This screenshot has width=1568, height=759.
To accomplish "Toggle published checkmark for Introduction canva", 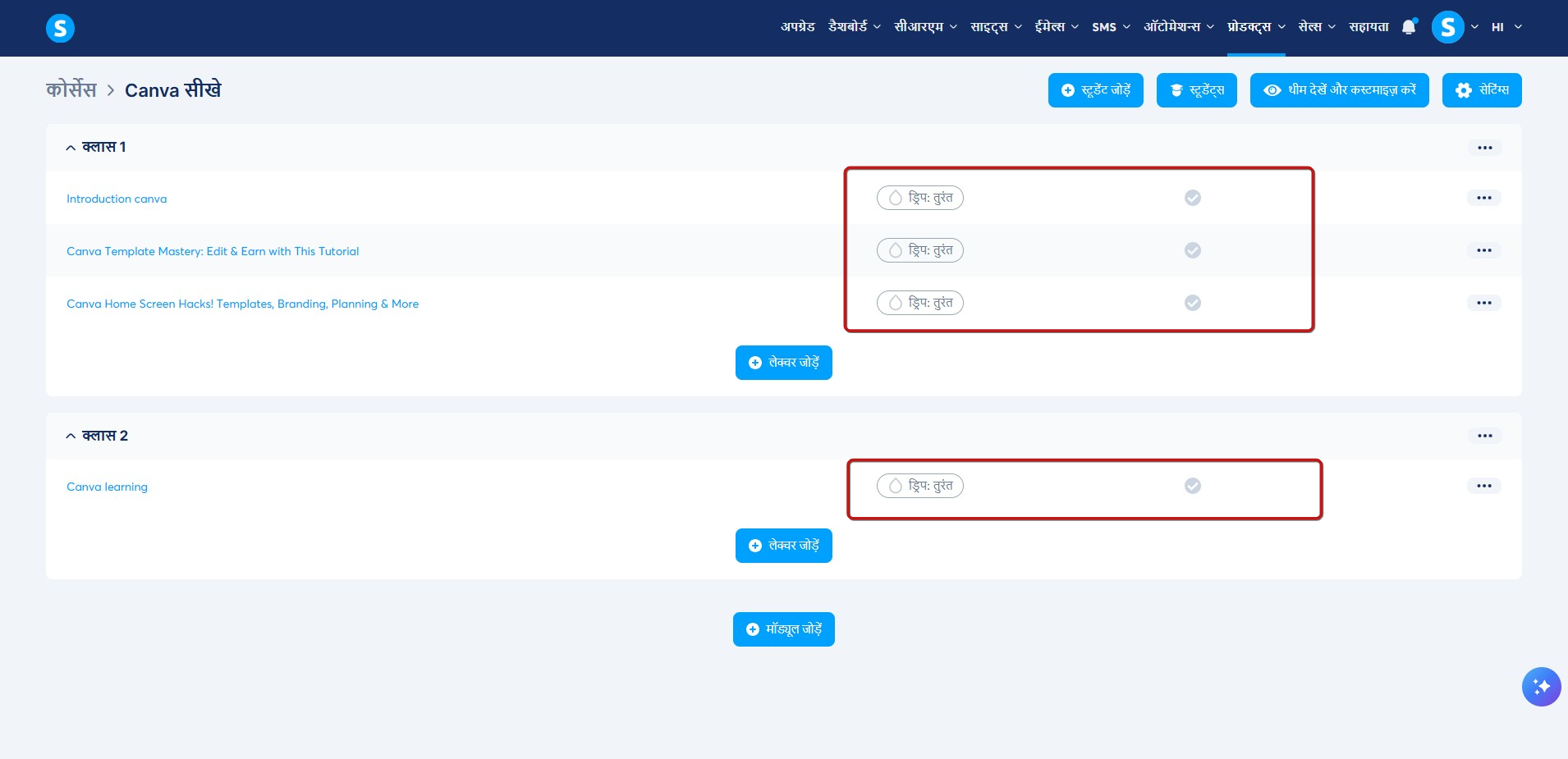I will coord(1193,198).
